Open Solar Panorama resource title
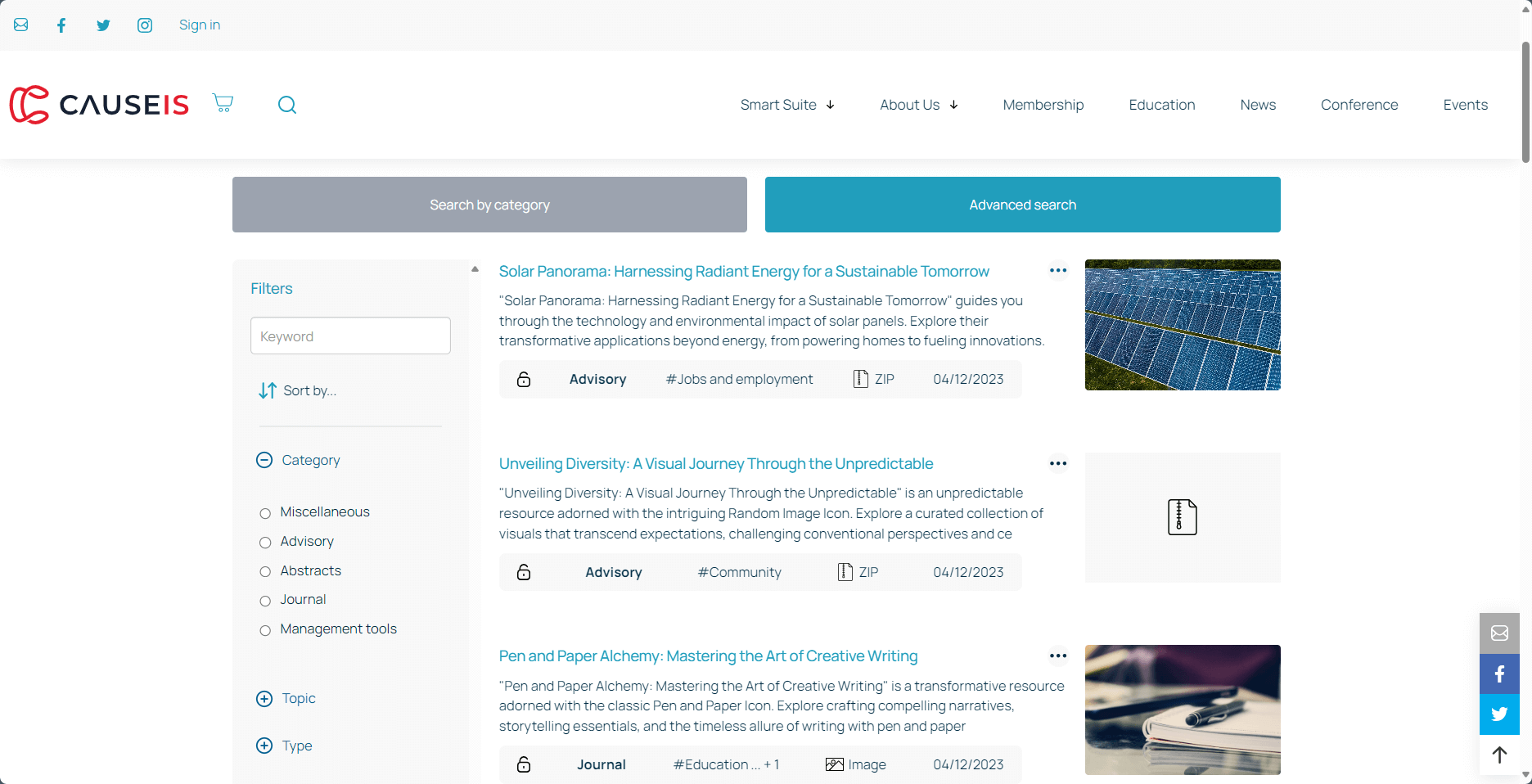 [x=744, y=271]
